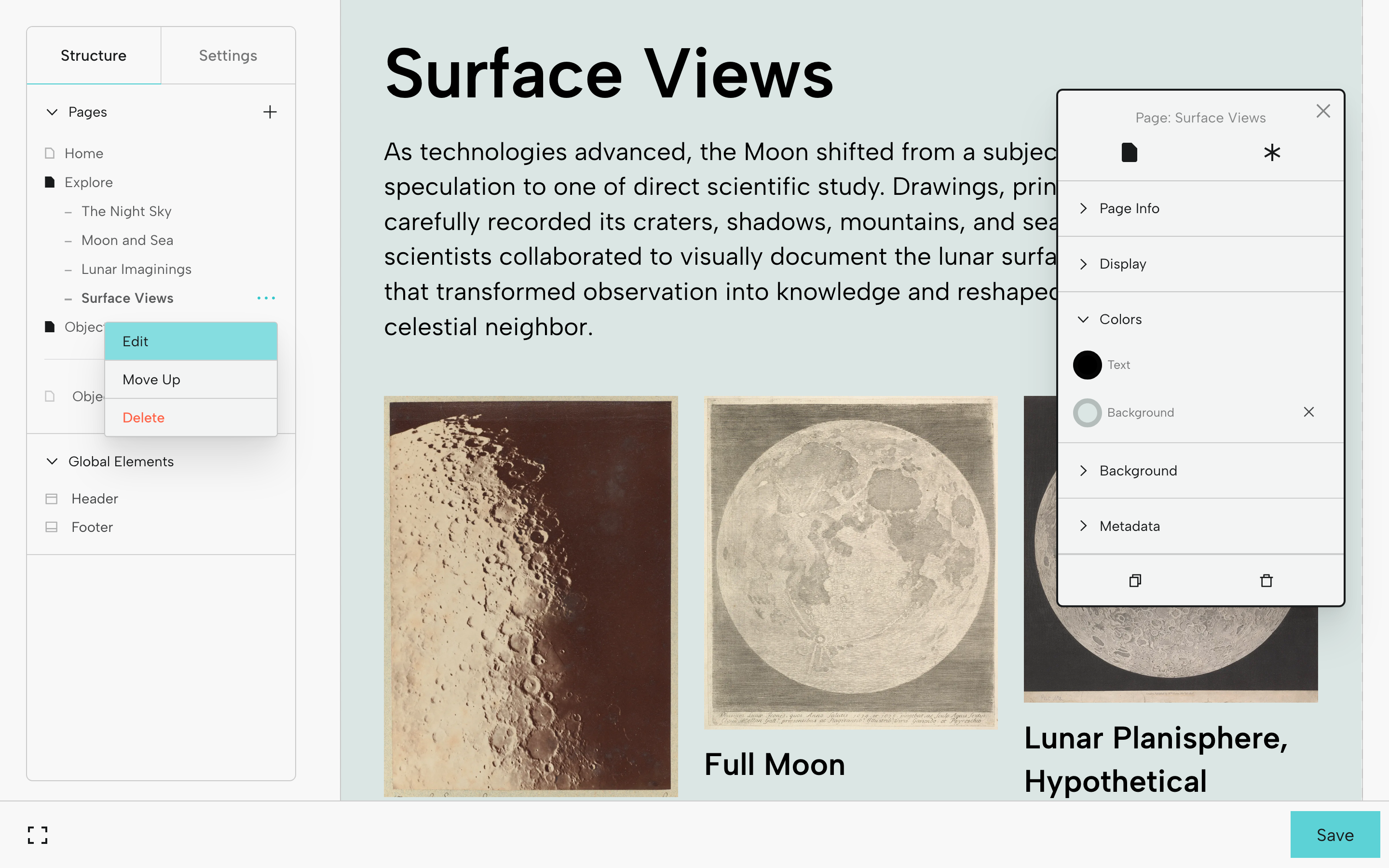Screen dimensions: 1389x868
Task: Save the changes with the Save button
Action: 1335,835
